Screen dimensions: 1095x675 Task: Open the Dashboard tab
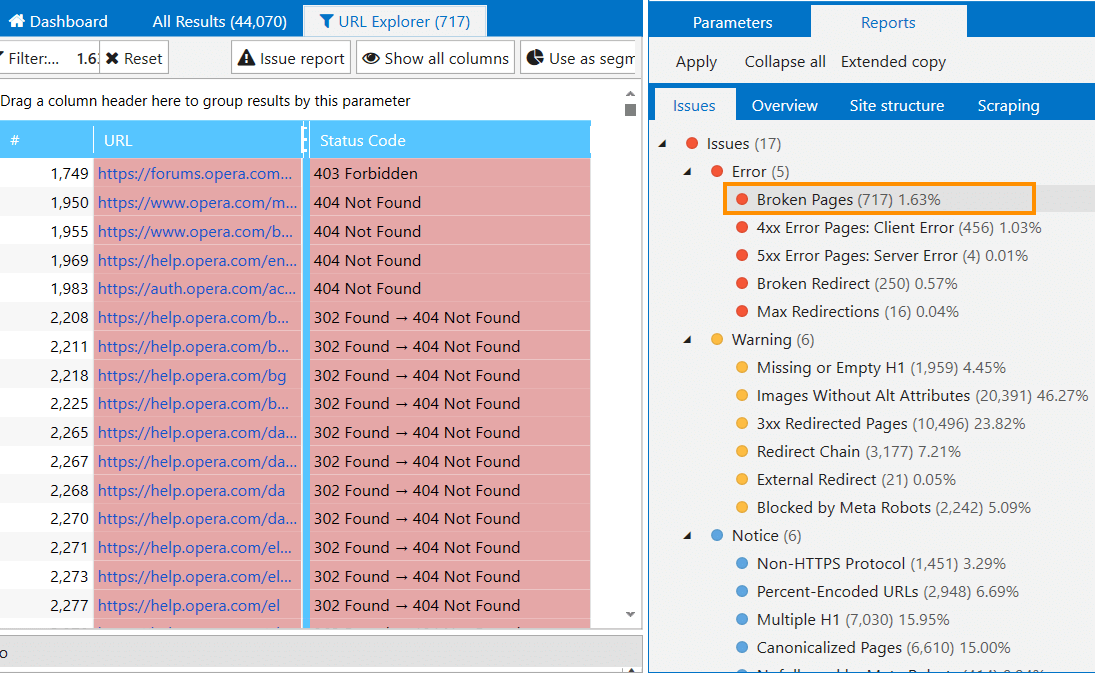point(58,21)
